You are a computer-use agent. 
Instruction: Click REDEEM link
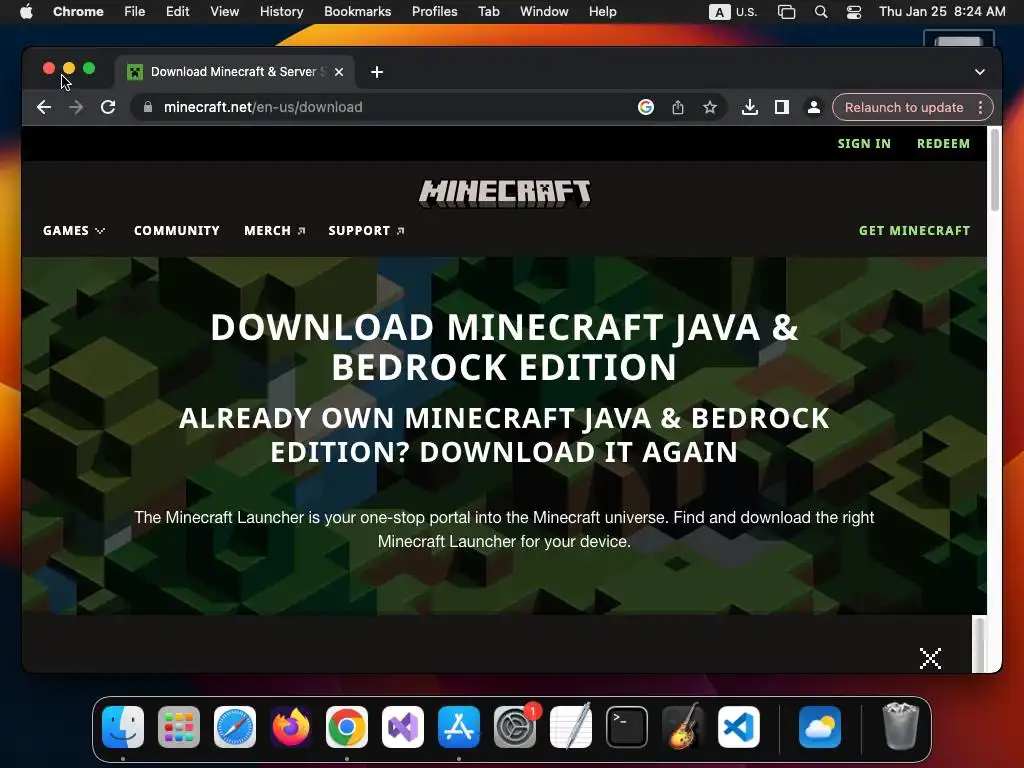click(x=943, y=144)
